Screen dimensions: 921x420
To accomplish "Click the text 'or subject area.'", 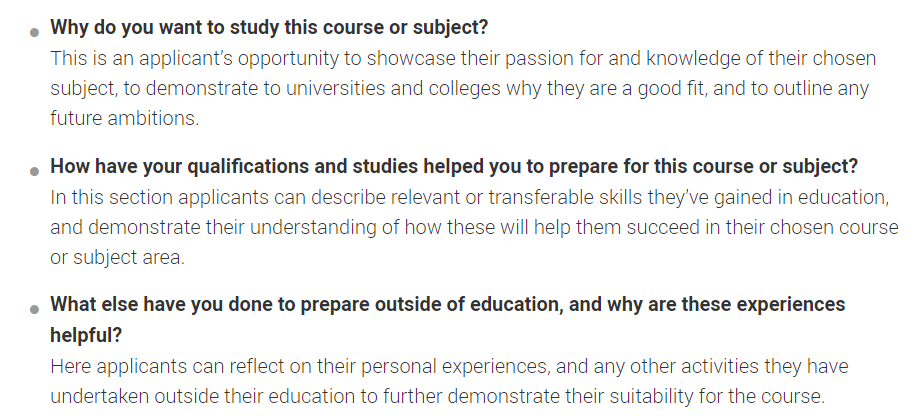I will pos(117,257).
